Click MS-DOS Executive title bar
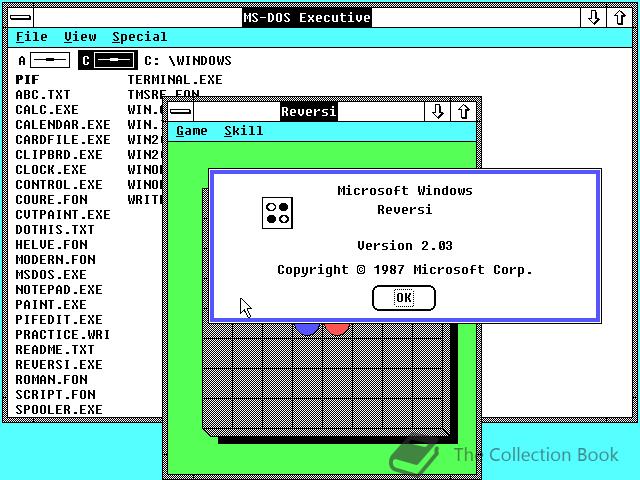Screen dimensions: 640x480 pyautogui.click(x=307, y=18)
